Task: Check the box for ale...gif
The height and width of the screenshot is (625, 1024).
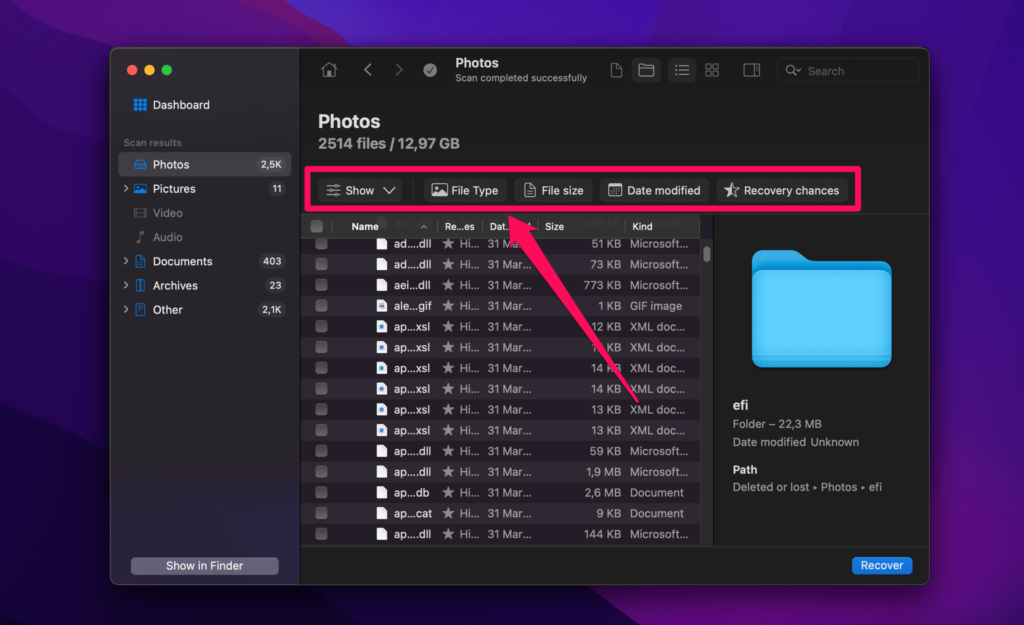Action: click(321, 306)
